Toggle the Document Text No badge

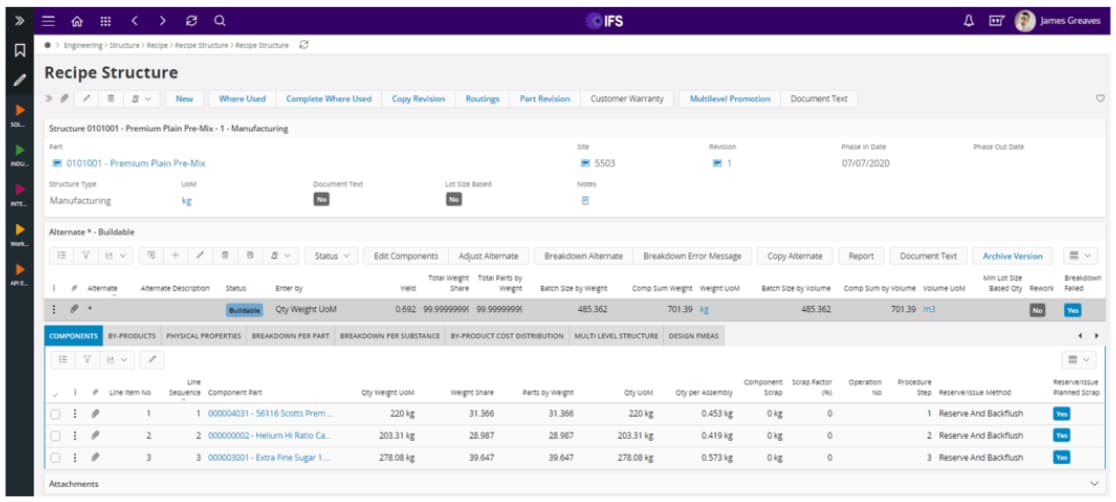(322, 200)
